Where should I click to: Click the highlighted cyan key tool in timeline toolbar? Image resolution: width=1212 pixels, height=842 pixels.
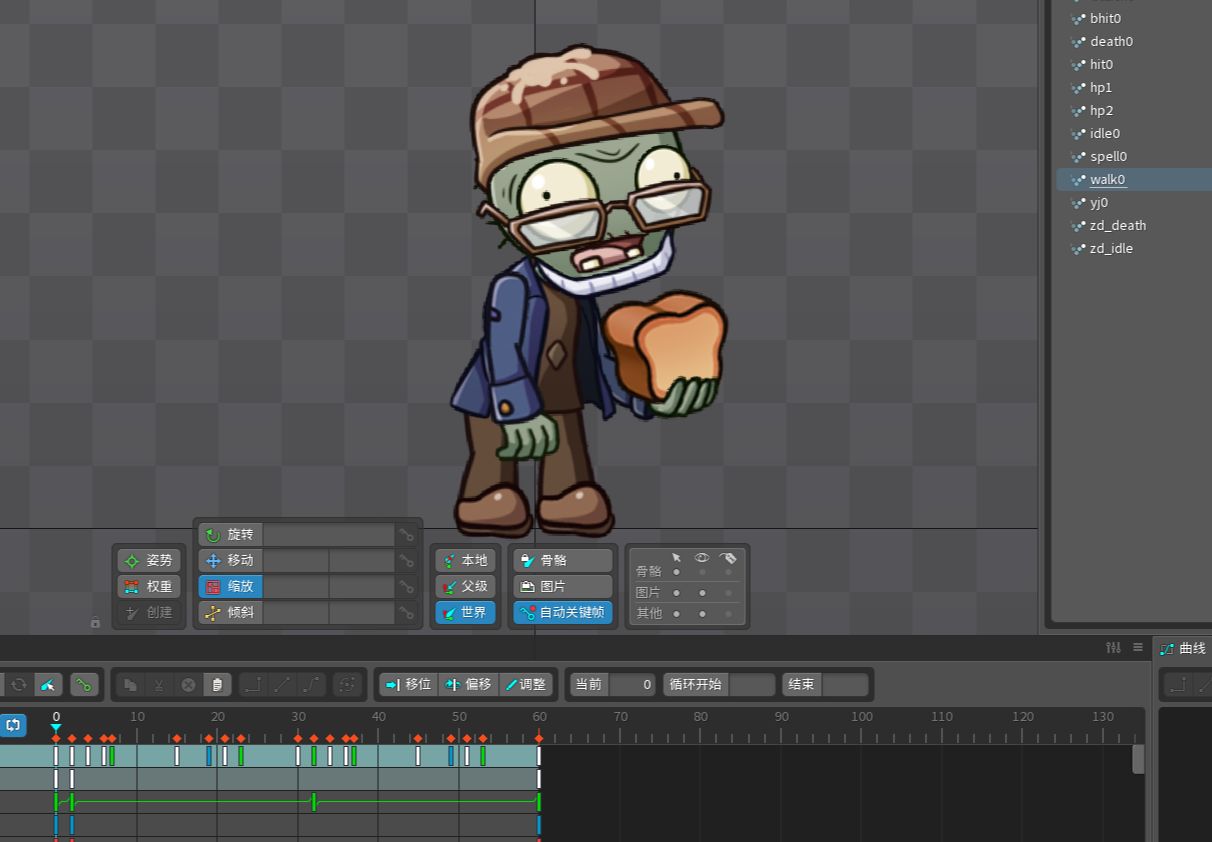[x=48, y=685]
